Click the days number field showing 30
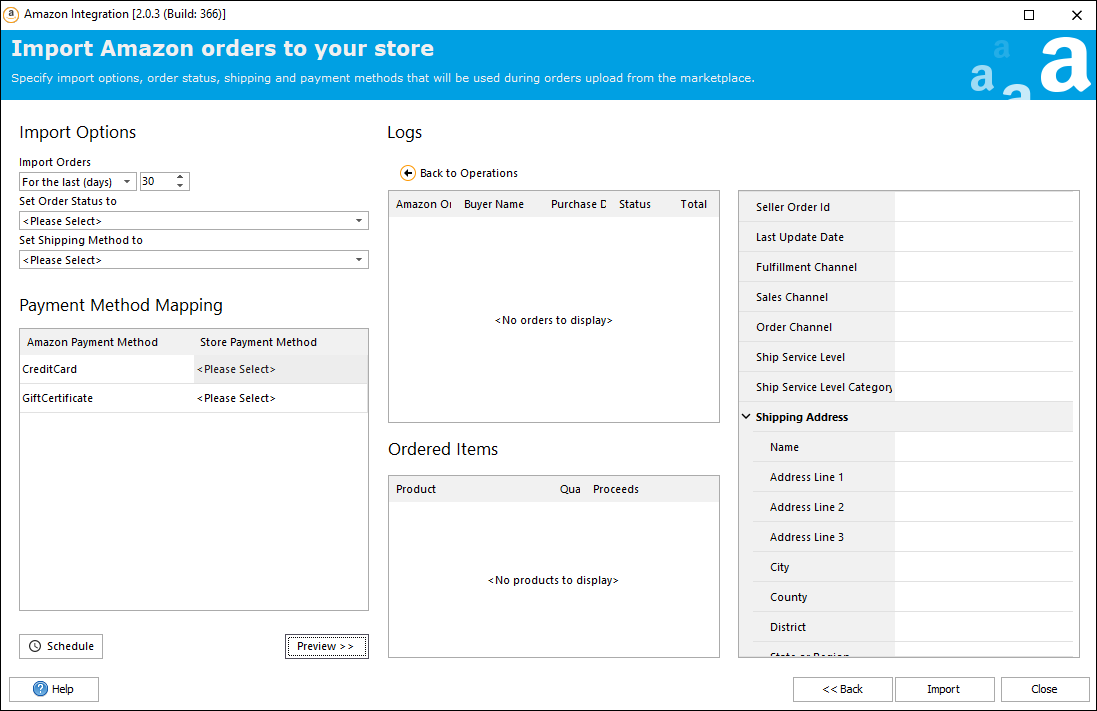1097x711 pixels. coord(157,181)
